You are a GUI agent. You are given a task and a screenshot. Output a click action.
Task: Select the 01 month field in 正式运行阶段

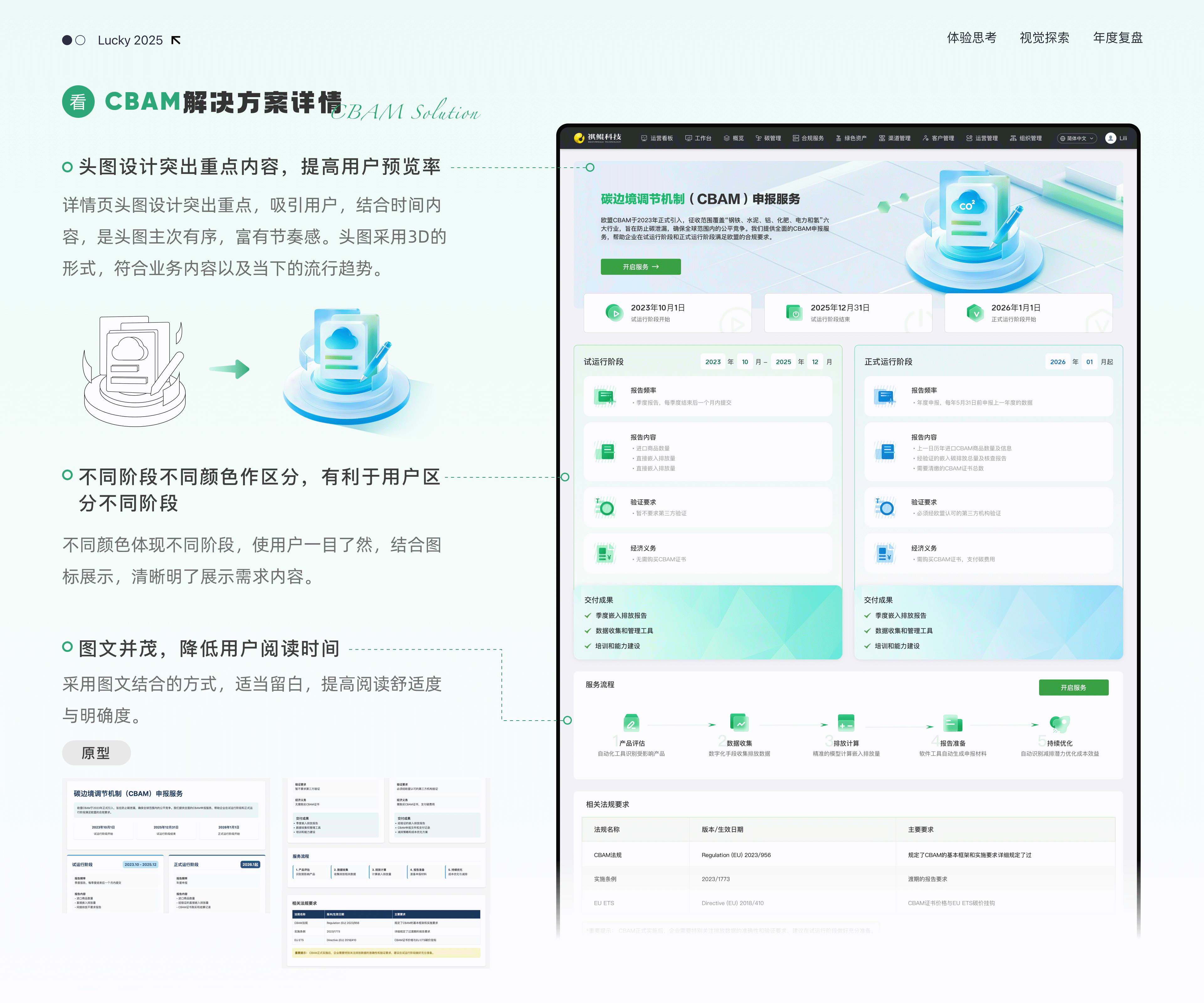click(1089, 362)
